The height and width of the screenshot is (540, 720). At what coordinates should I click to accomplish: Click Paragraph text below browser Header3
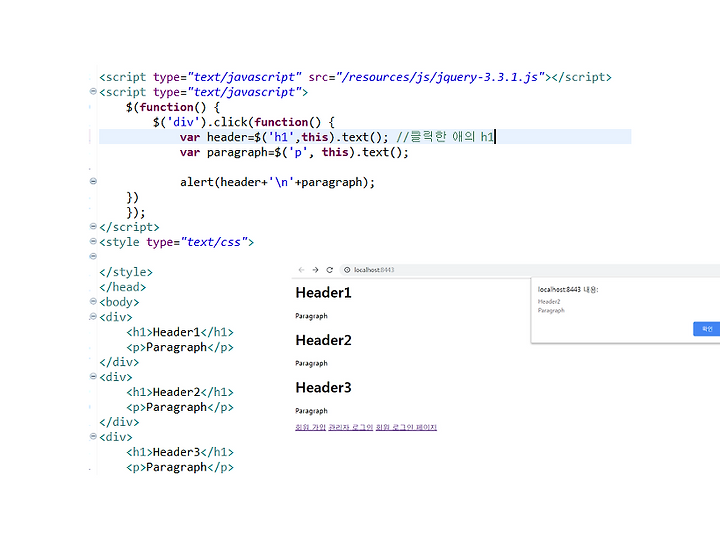[x=311, y=411]
